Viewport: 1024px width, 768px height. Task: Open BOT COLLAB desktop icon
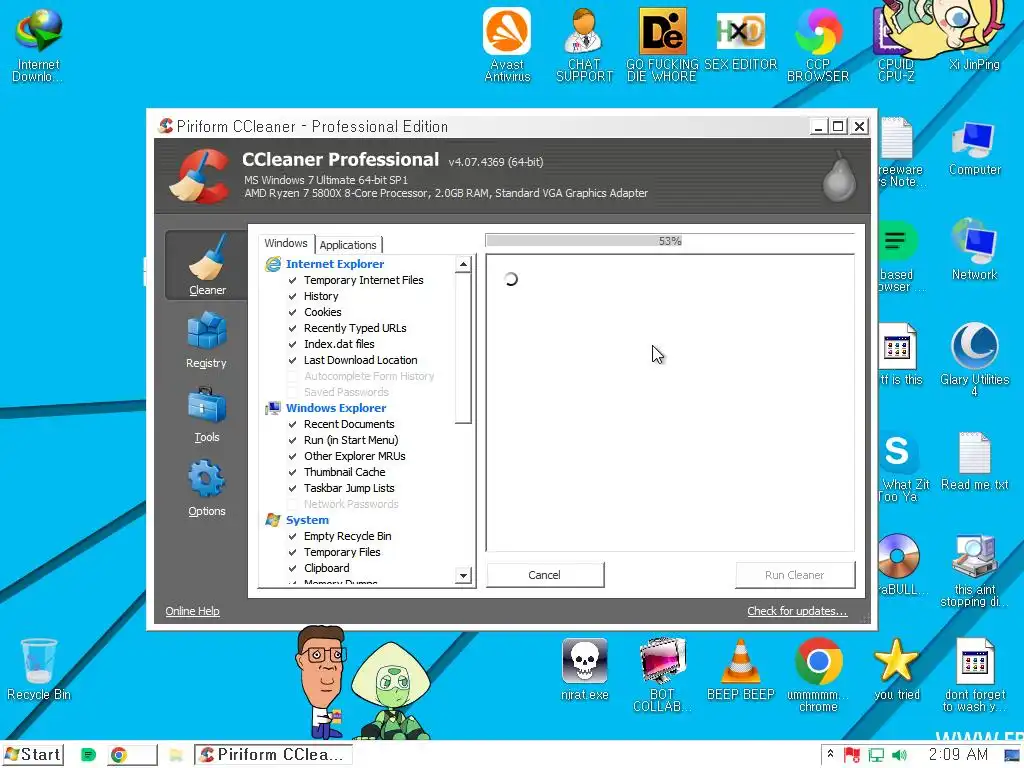click(662, 675)
